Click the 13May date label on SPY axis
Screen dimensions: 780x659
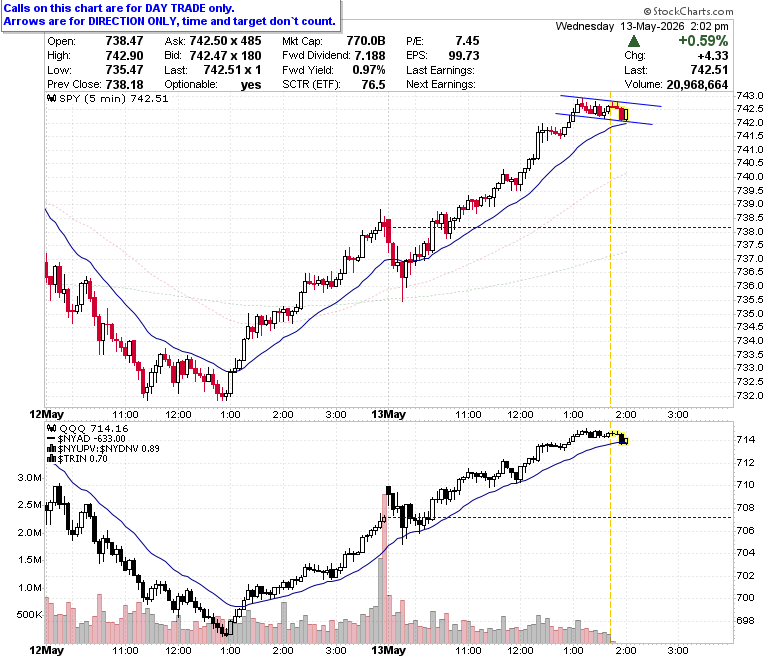(x=389, y=415)
